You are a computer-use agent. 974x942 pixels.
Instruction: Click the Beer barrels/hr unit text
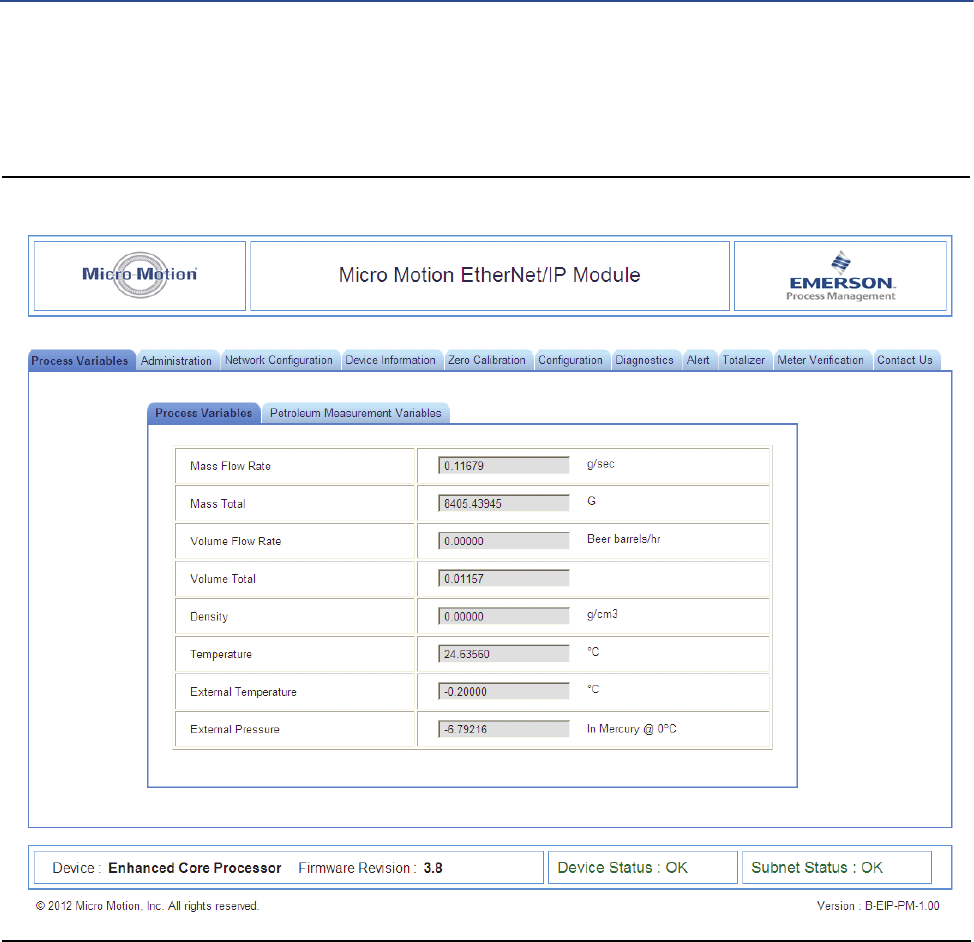[624, 539]
